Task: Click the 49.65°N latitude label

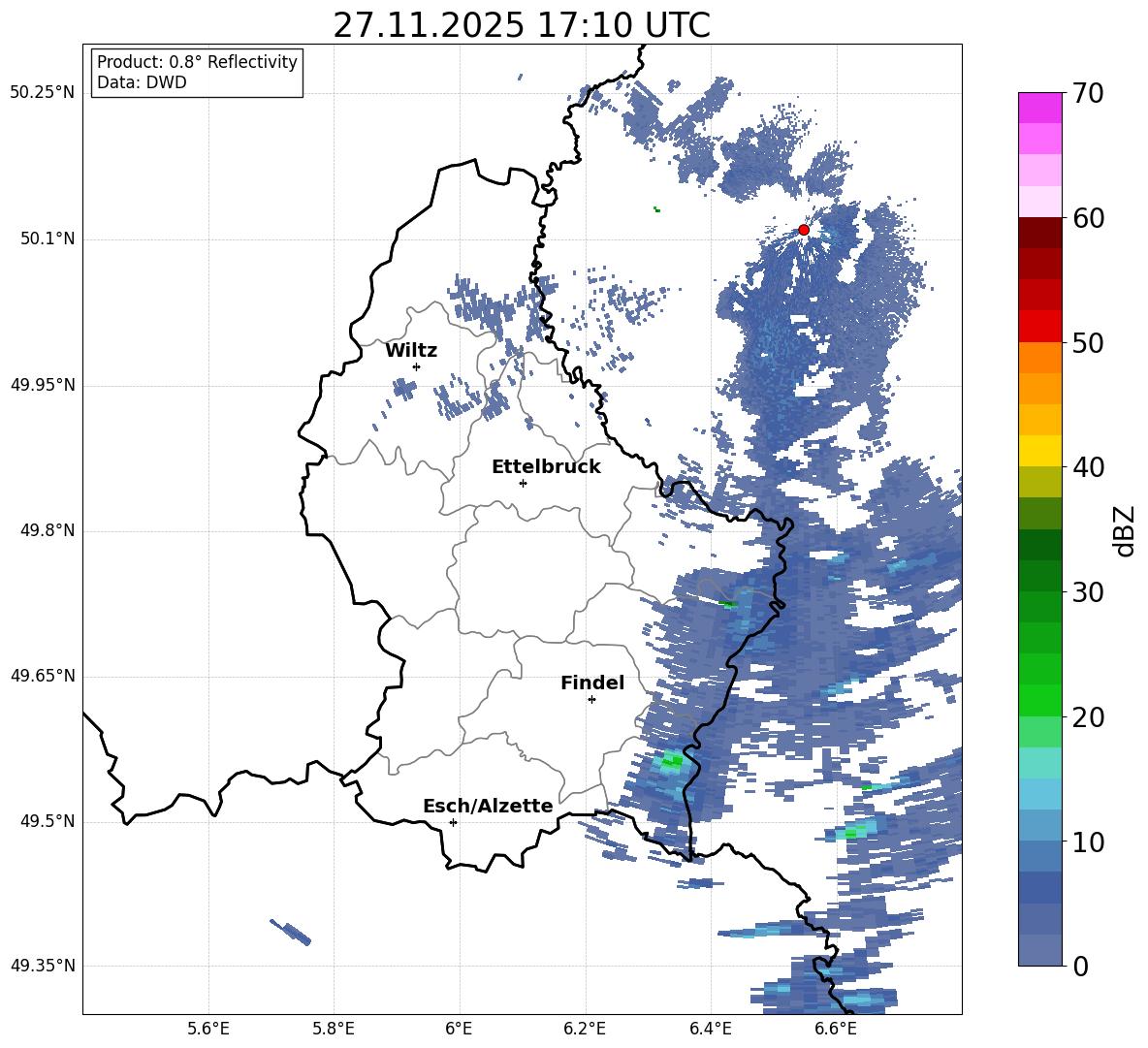Action: 43,676
